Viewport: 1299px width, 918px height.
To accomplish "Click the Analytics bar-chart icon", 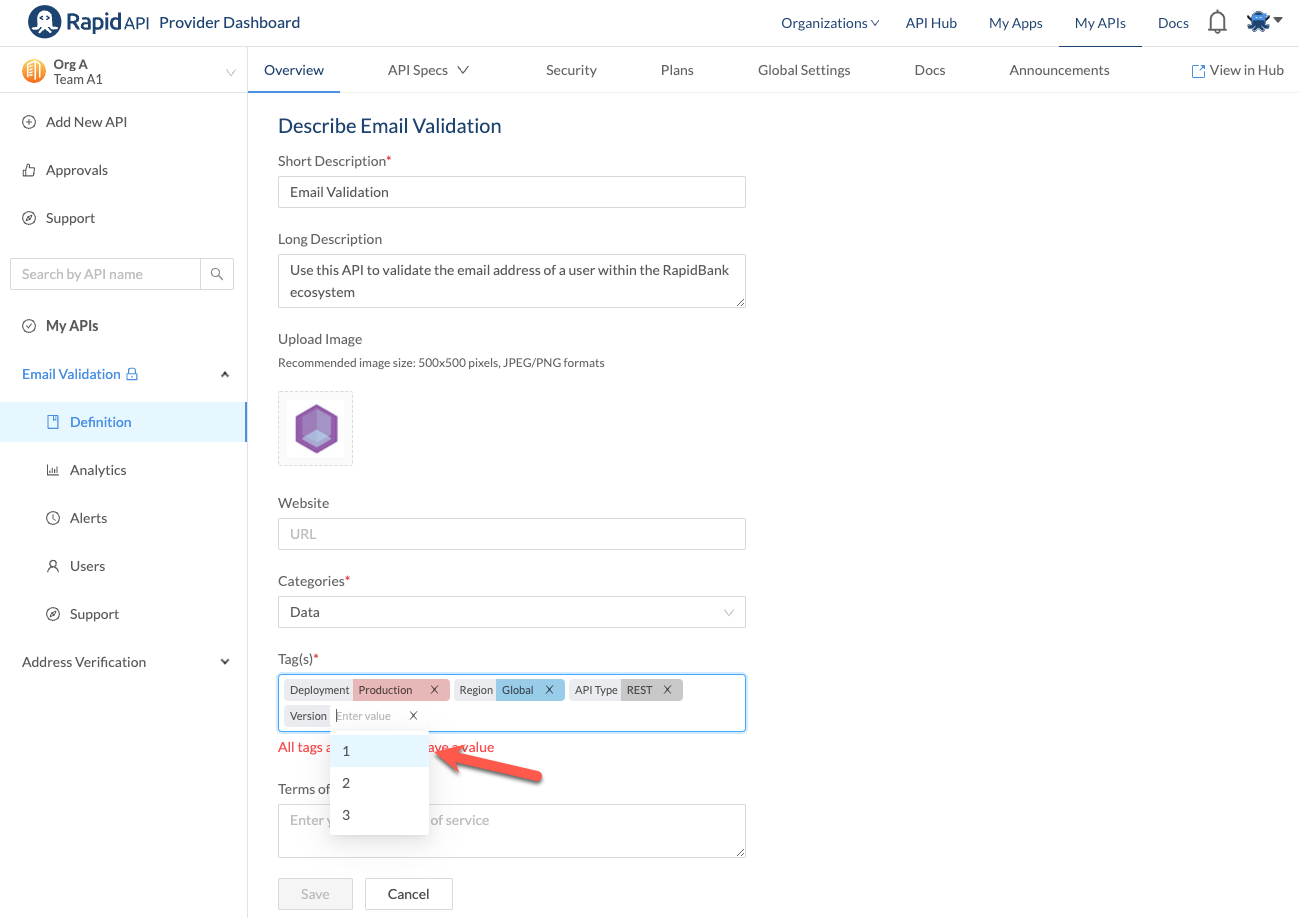I will 53,470.
